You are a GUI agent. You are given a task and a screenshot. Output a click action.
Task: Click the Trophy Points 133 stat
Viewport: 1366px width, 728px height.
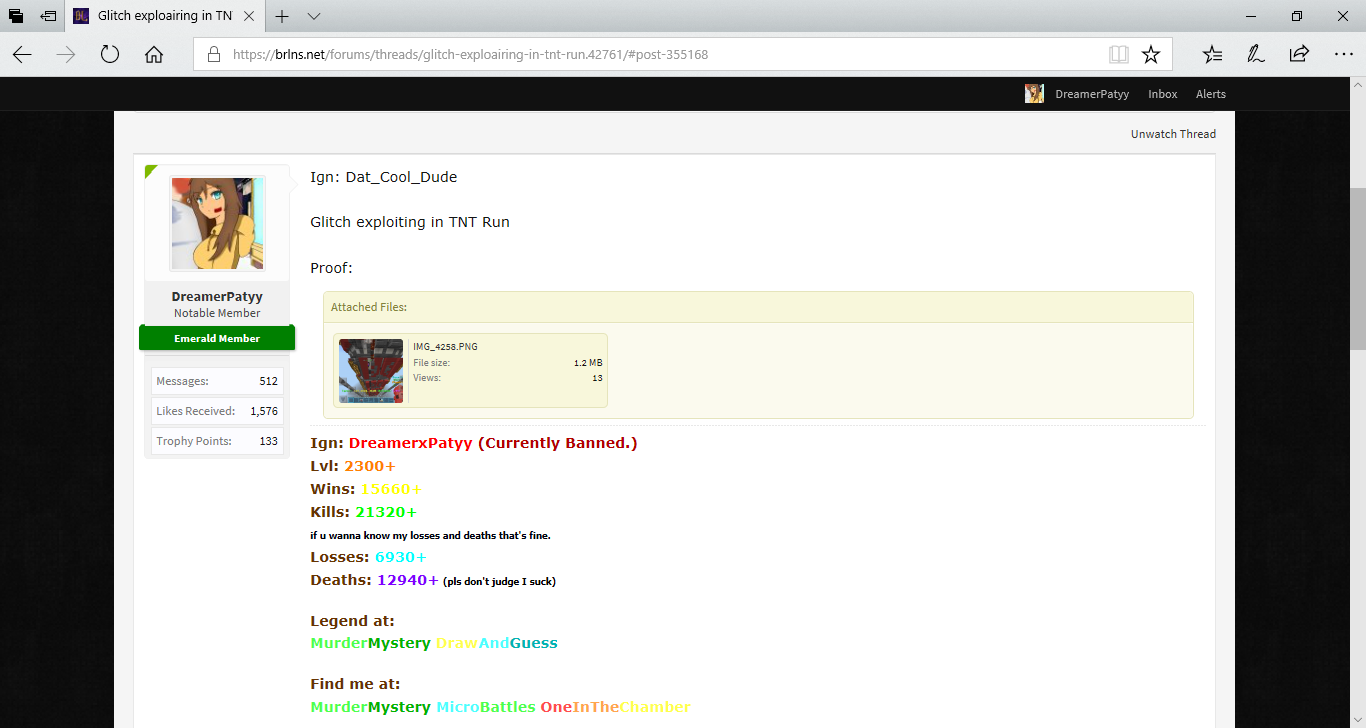[x=217, y=441]
